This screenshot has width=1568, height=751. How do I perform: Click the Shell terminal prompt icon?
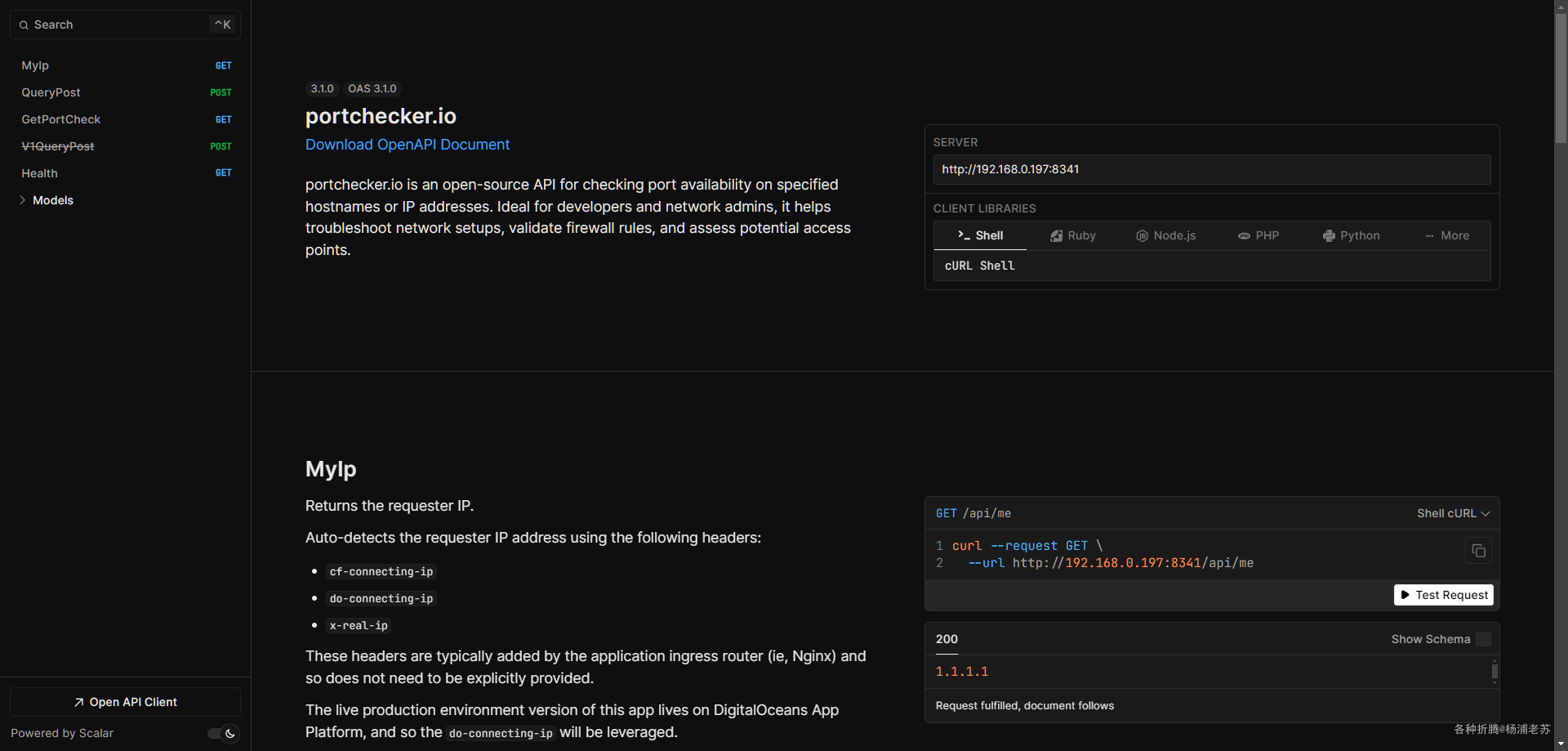click(x=964, y=235)
